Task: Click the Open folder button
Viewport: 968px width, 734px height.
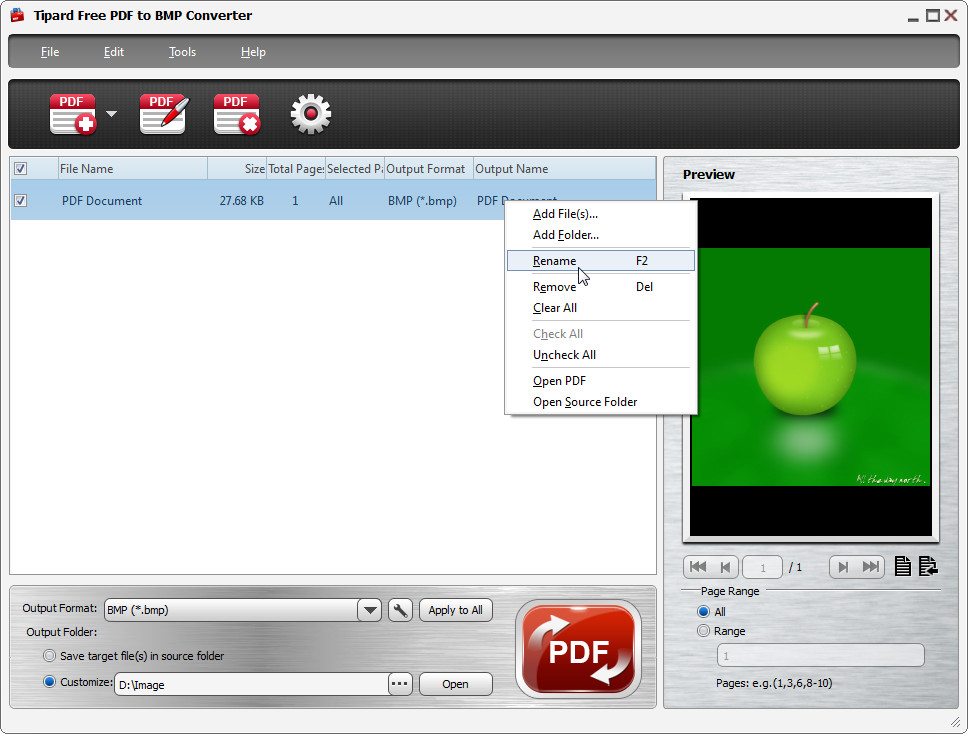Action: tap(456, 684)
